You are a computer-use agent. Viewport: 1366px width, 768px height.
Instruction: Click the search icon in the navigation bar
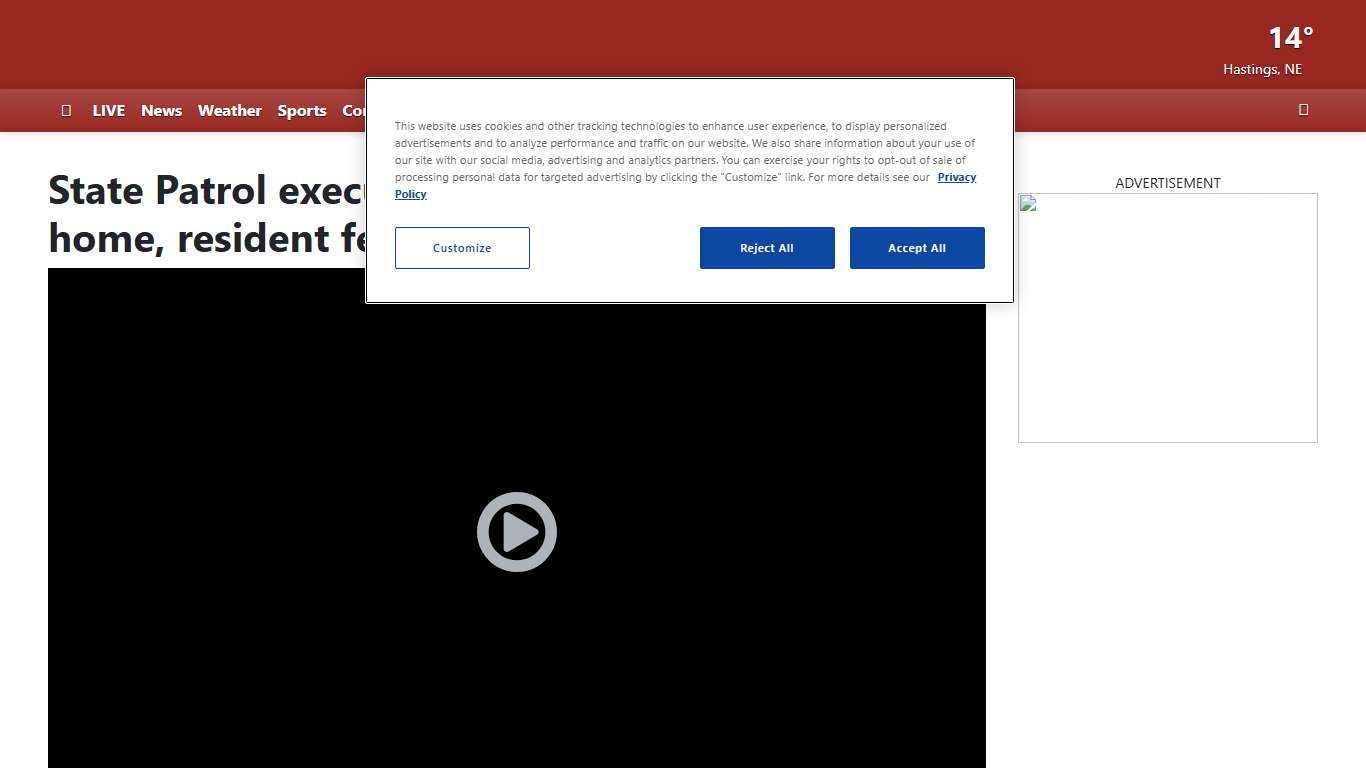coord(1303,110)
